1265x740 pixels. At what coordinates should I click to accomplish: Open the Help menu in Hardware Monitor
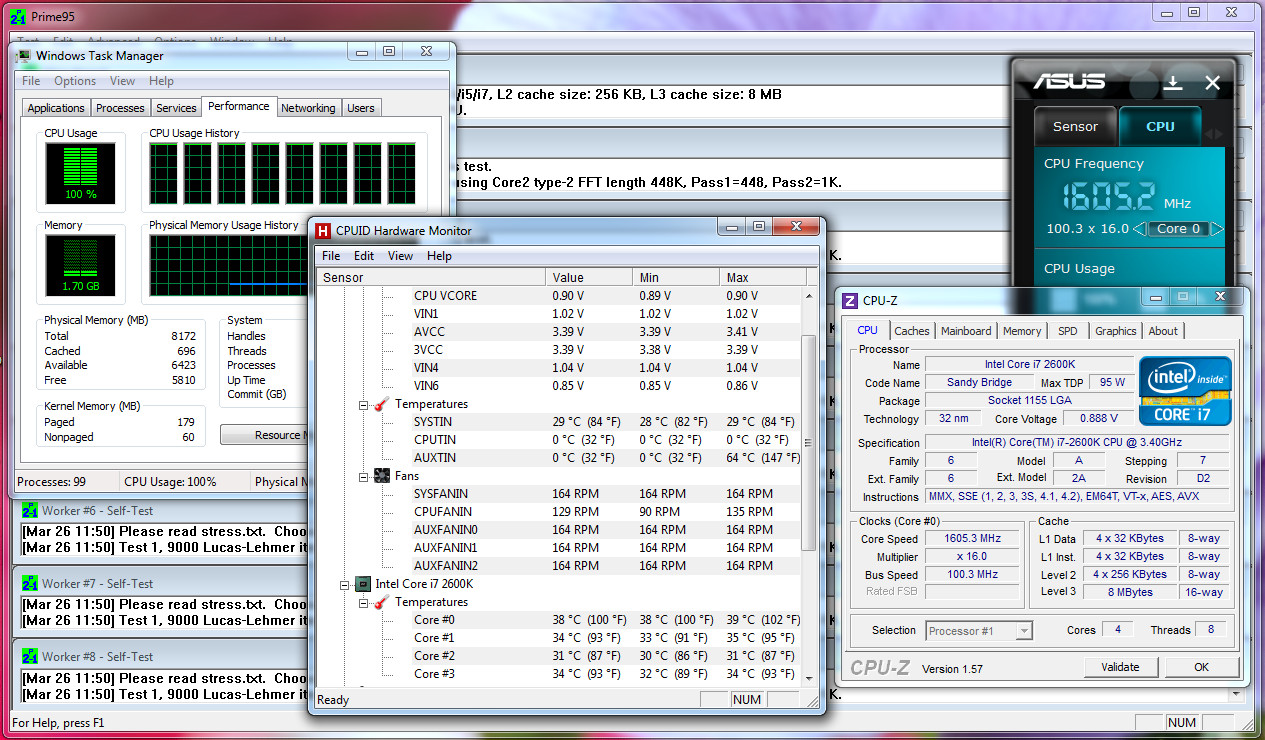coord(439,256)
